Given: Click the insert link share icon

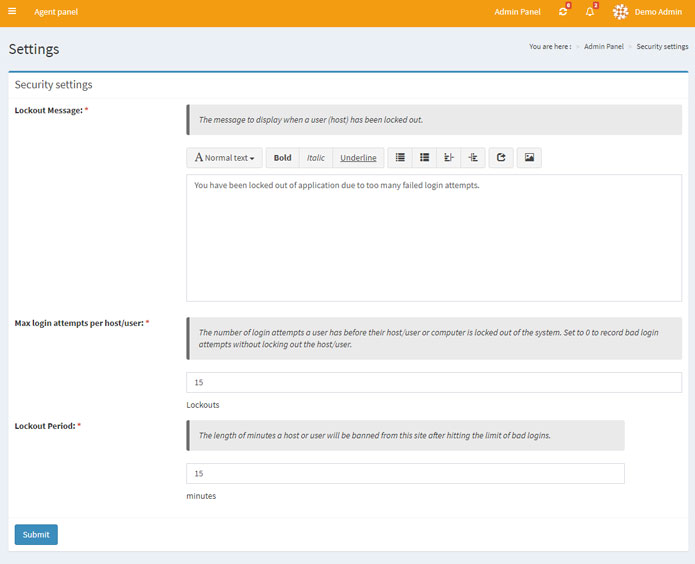Looking at the screenshot, I should pyautogui.click(x=501, y=158).
